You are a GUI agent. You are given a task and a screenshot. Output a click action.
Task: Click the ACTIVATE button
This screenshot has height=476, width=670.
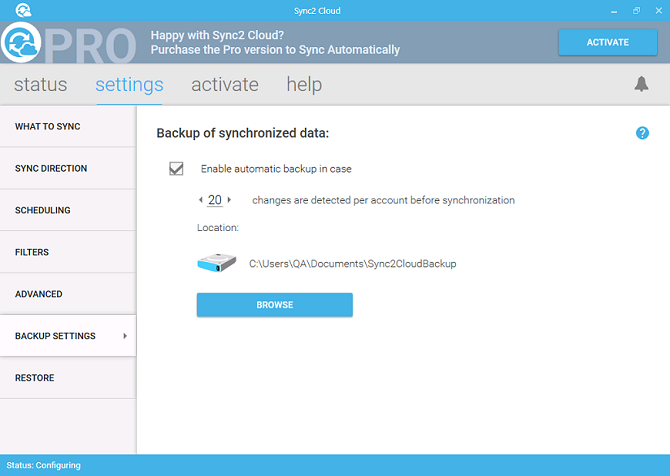point(607,42)
